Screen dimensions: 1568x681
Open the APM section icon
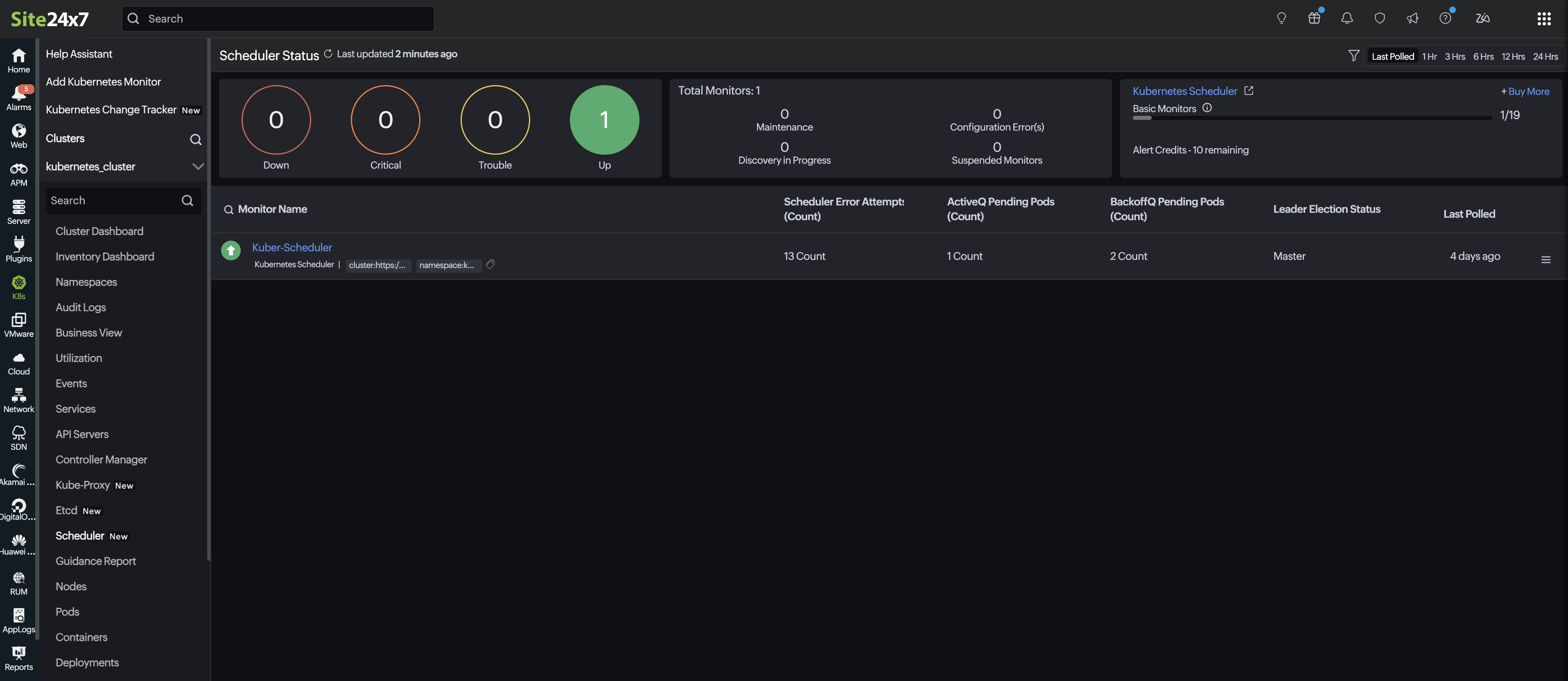(x=18, y=174)
